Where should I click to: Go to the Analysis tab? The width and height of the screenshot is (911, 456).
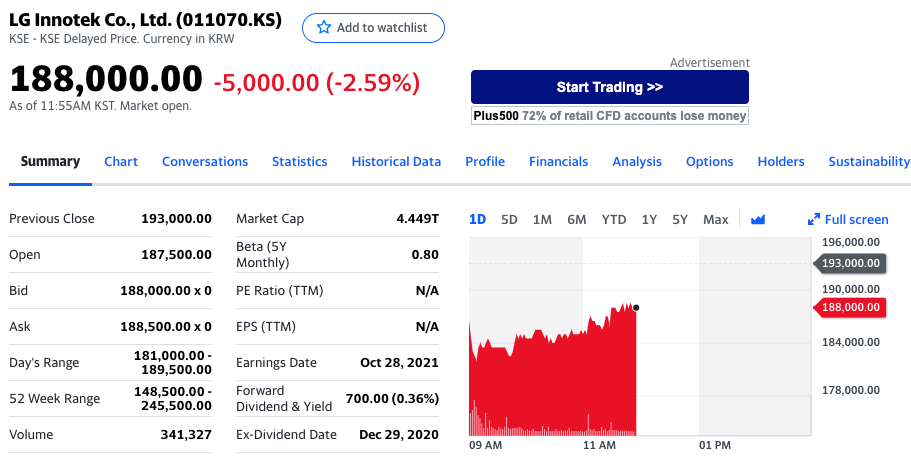tap(637, 161)
